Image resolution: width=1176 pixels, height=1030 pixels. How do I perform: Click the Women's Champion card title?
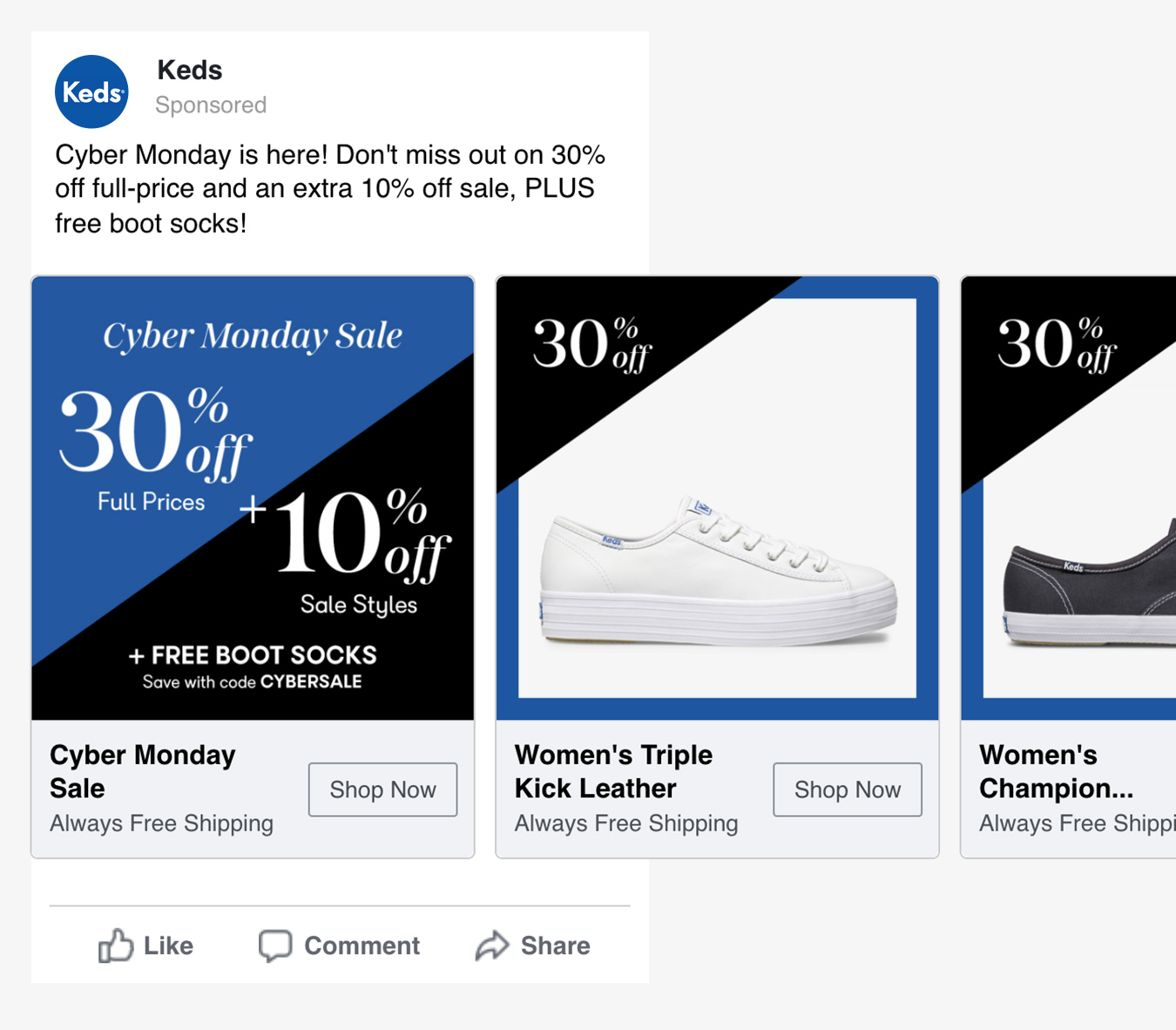pos(1055,771)
